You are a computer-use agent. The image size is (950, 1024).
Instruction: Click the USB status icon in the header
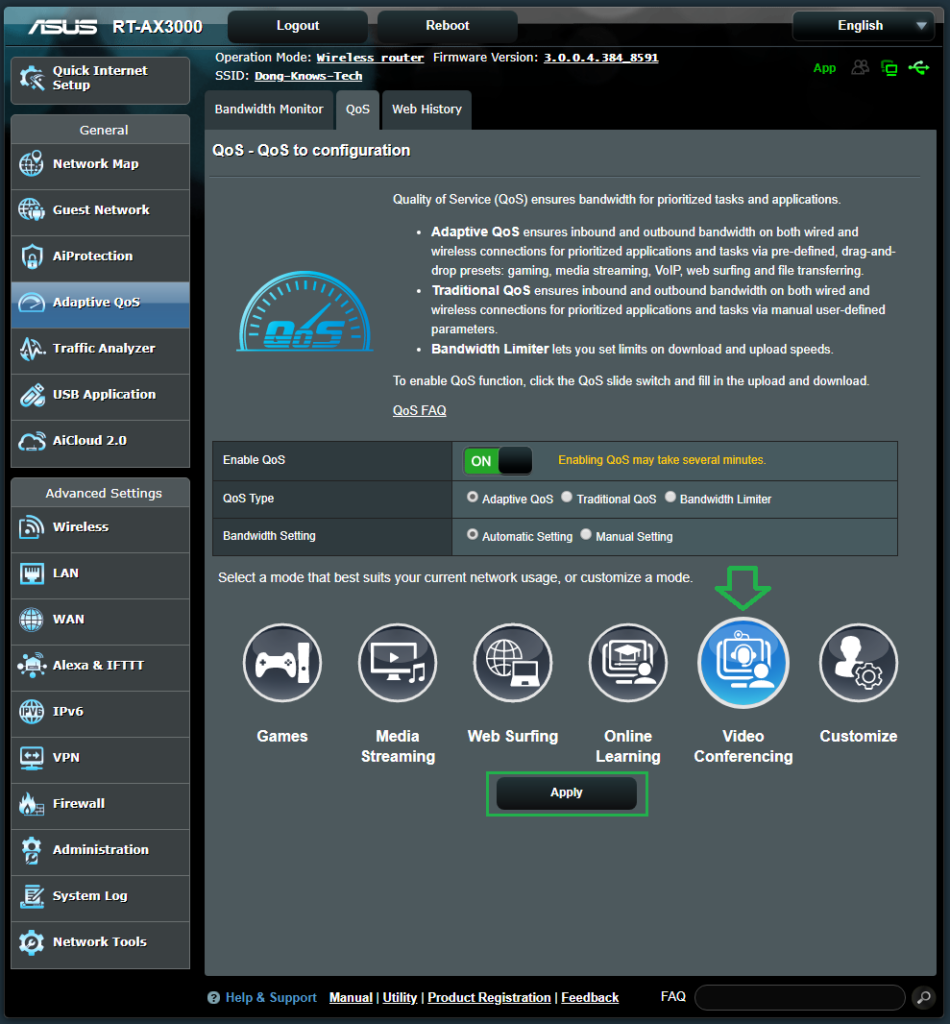tap(919, 68)
